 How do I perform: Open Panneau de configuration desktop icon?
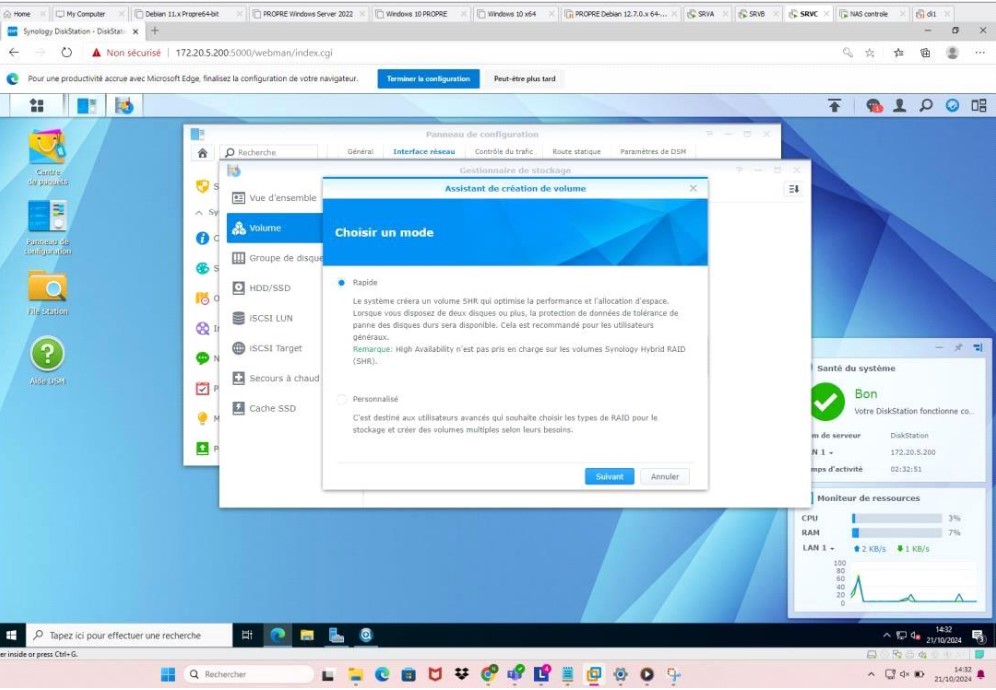pyautogui.click(x=48, y=227)
